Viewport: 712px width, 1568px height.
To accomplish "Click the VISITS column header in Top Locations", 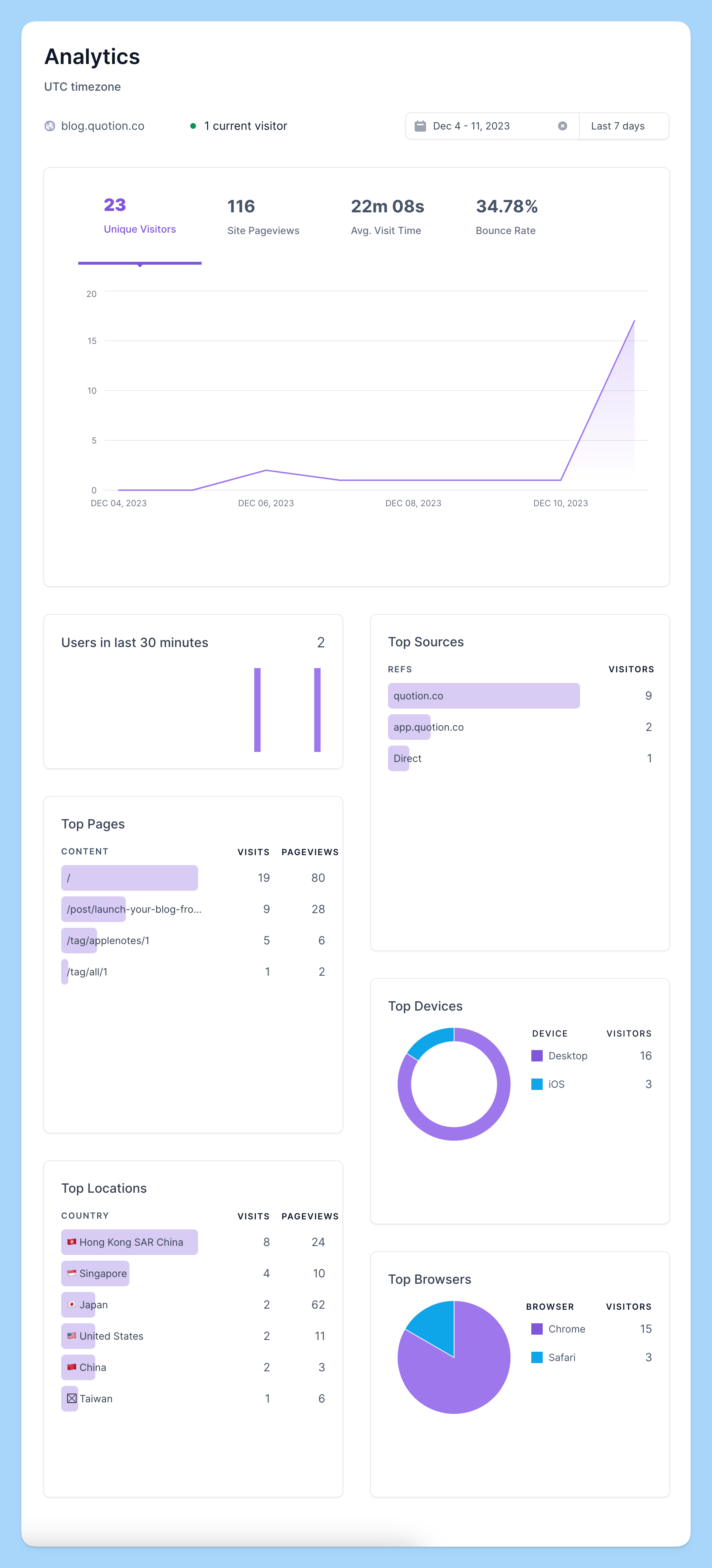I will click(253, 1216).
